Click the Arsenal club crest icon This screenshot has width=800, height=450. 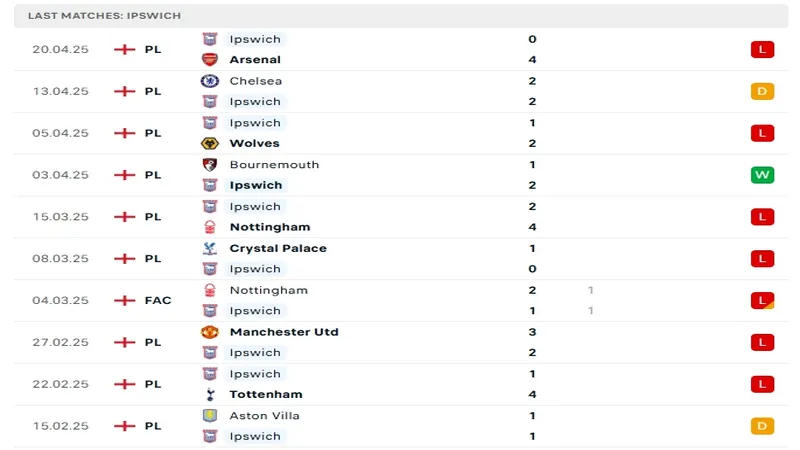coord(210,60)
